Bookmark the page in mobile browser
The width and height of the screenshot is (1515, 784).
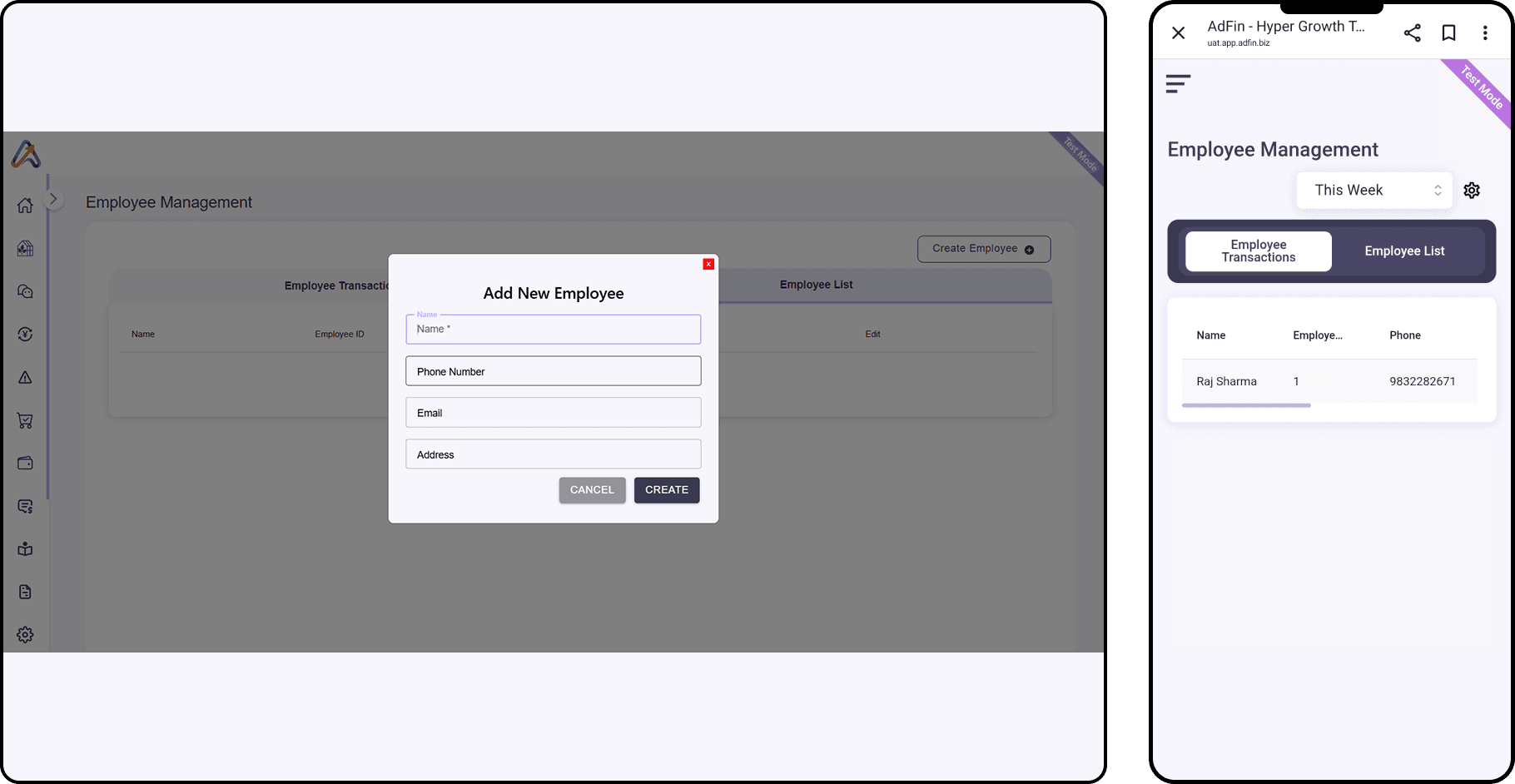[1448, 33]
